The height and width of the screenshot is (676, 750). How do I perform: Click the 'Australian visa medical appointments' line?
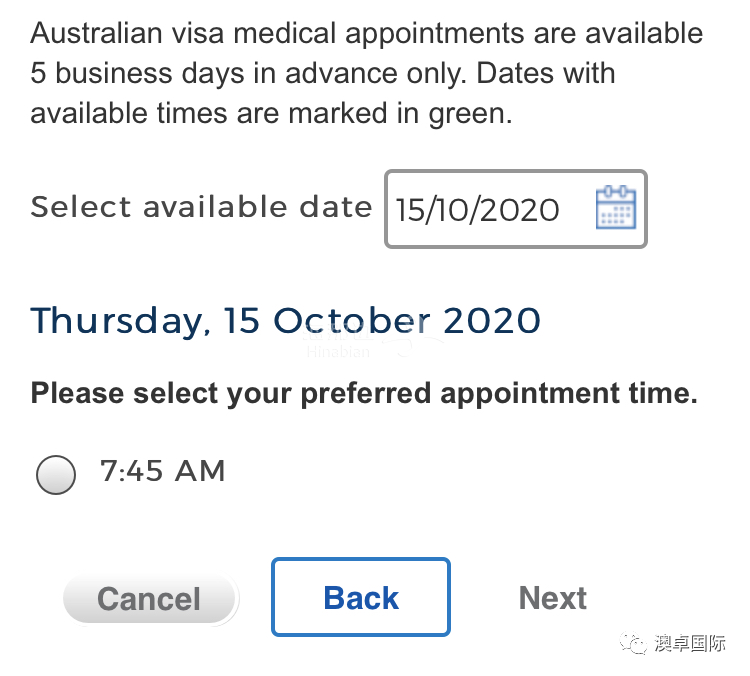point(366,34)
